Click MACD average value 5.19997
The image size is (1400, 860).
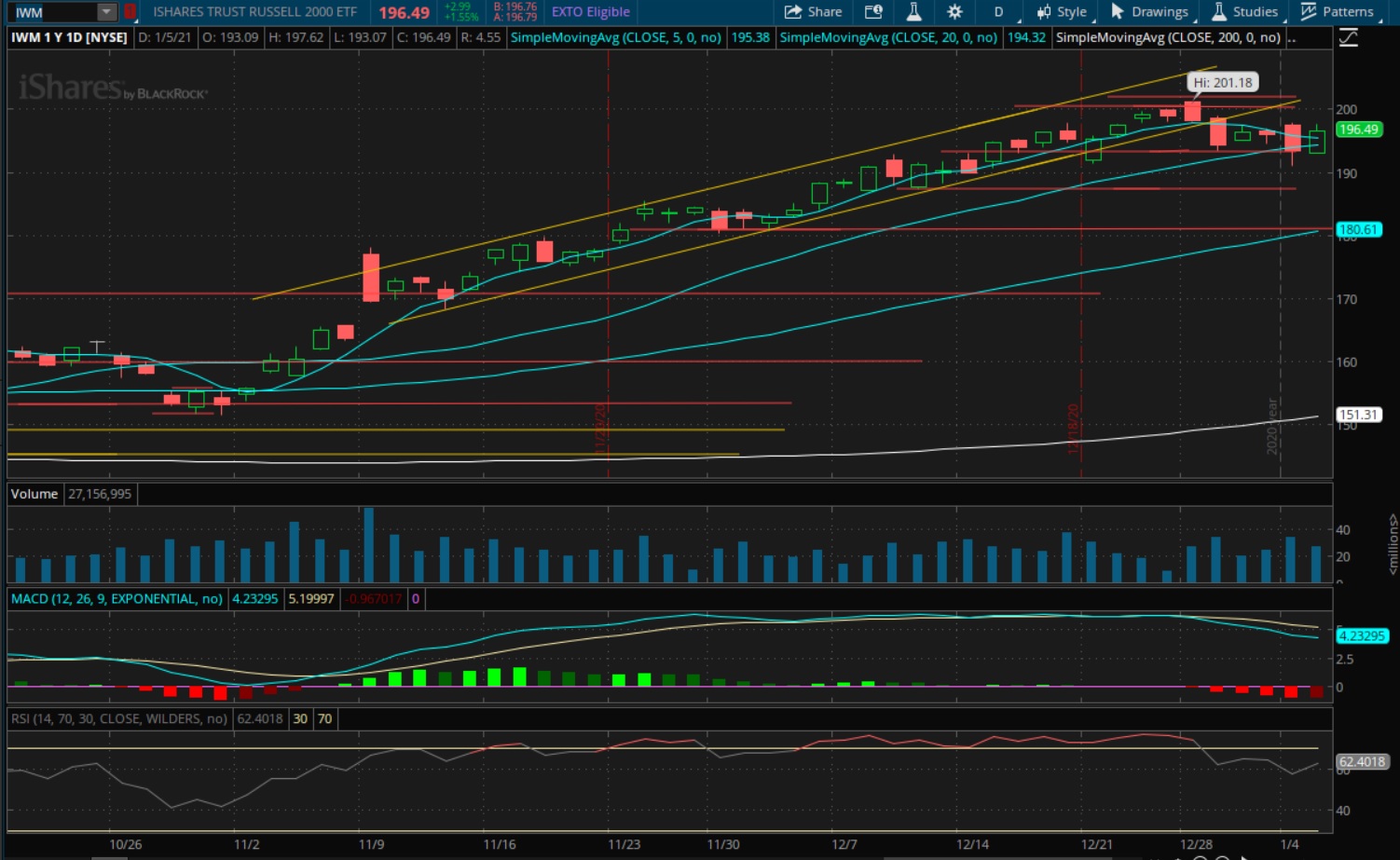pyautogui.click(x=311, y=599)
